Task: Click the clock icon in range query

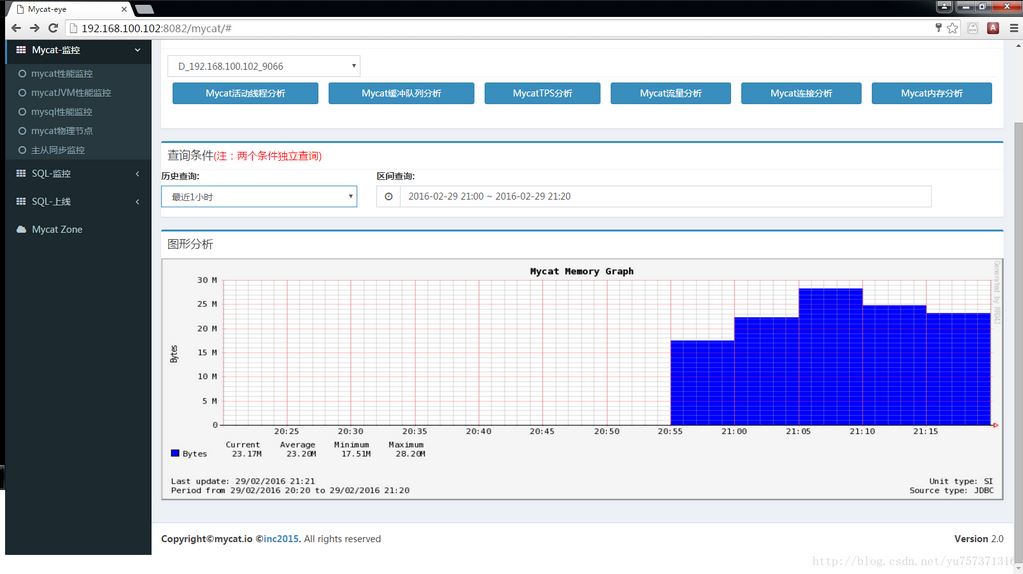Action: tap(388, 196)
